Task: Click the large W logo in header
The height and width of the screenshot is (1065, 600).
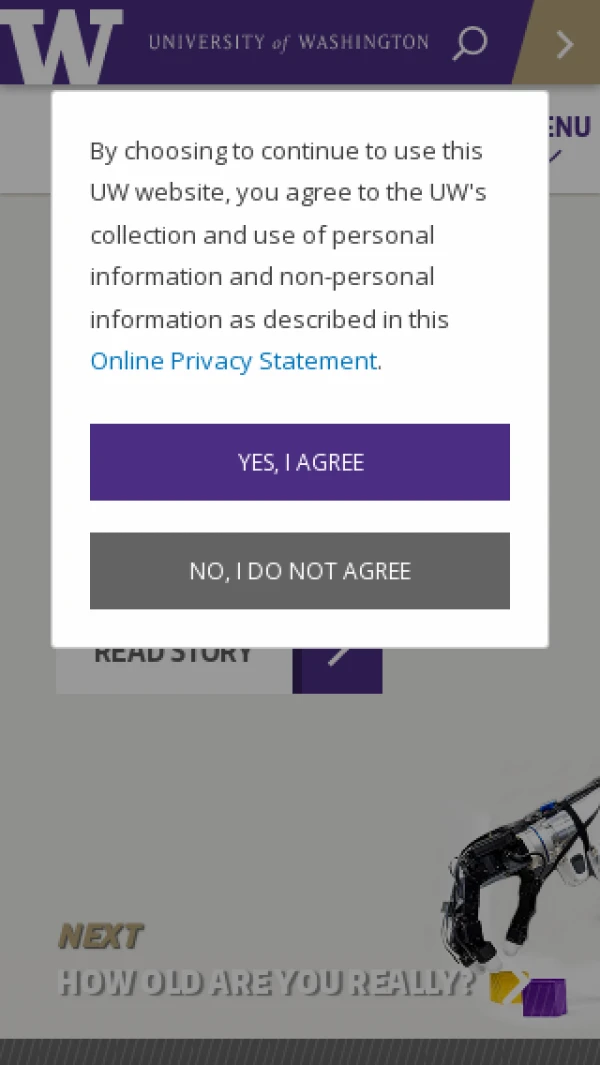Action: [62, 45]
